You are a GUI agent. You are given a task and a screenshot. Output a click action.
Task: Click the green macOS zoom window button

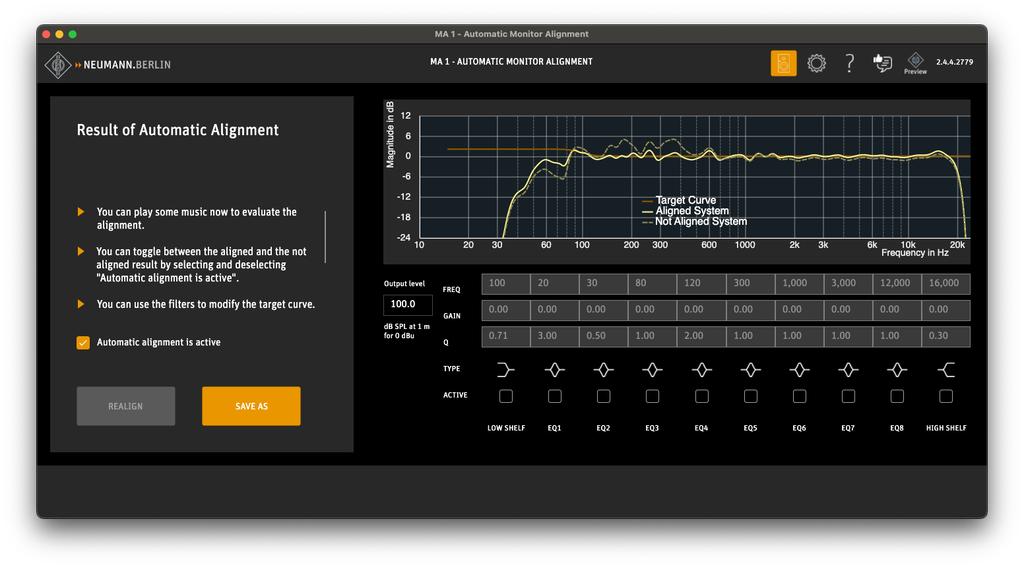[x=72, y=34]
